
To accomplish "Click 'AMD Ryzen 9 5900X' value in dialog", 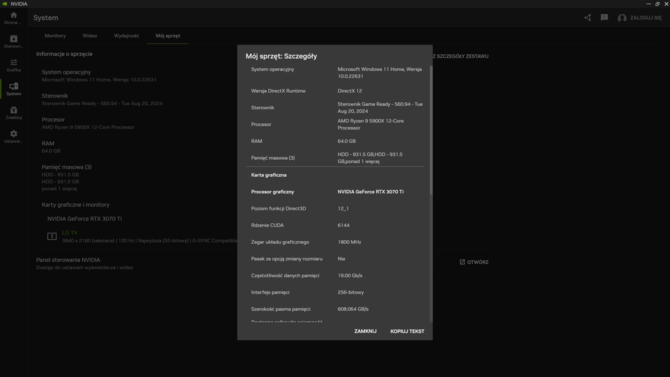I will (370, 124).
